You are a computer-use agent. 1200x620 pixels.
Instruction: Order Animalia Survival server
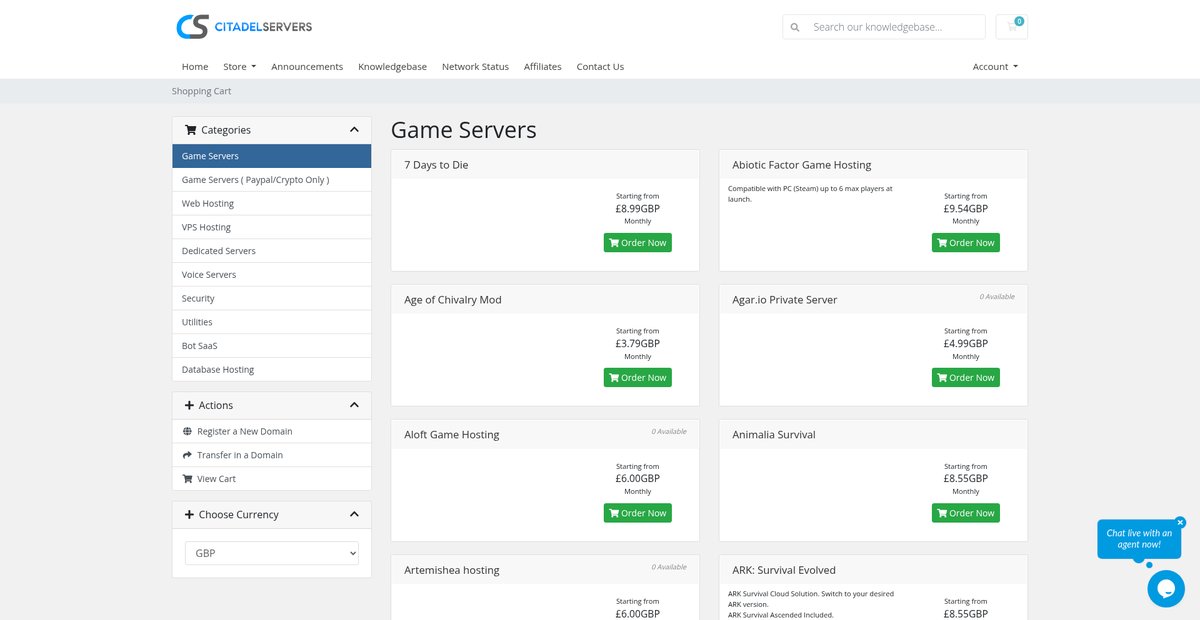(x=966, y=513)
